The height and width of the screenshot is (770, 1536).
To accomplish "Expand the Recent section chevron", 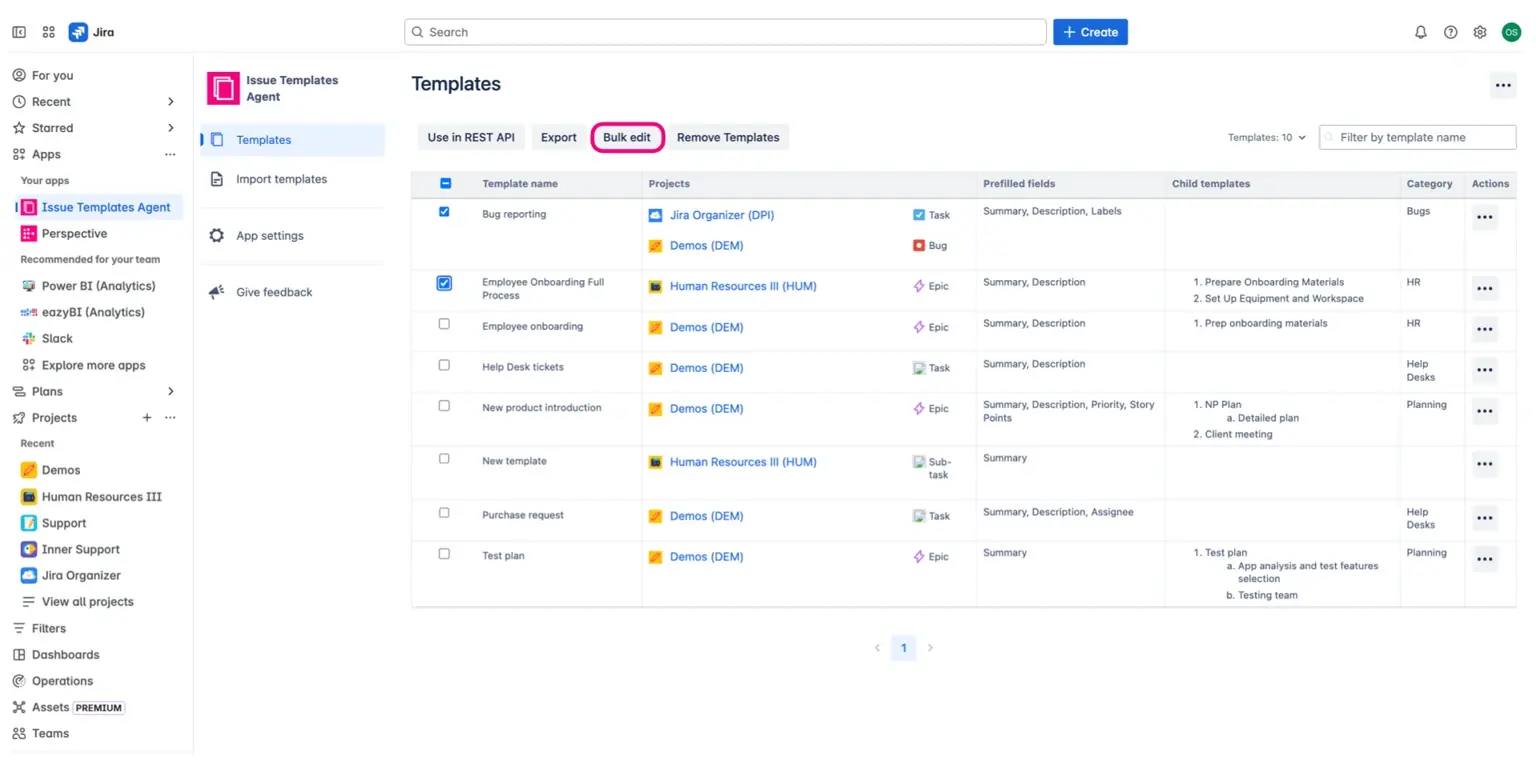I will coord(170,102).
